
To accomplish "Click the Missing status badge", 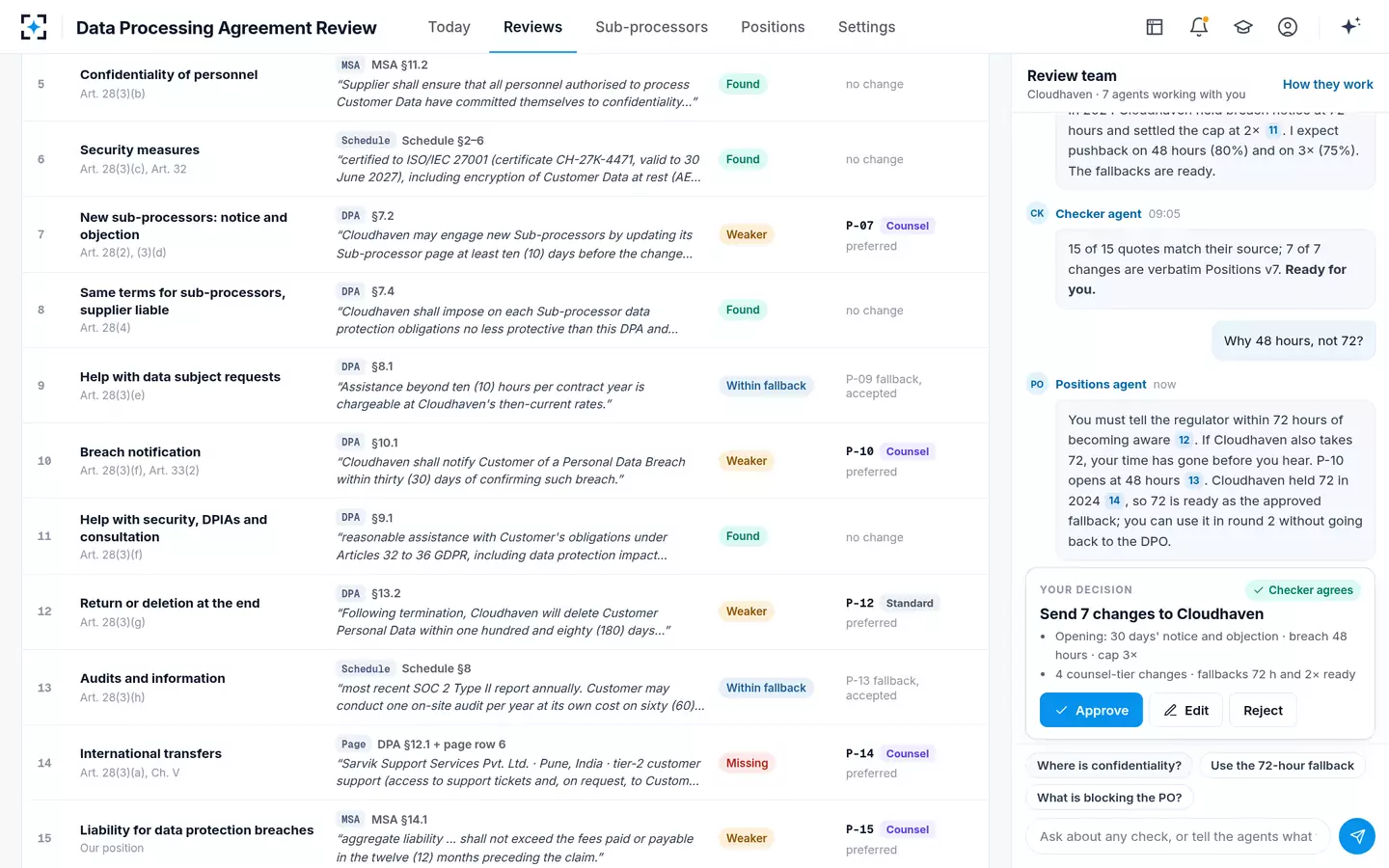I will click(747, 763).
